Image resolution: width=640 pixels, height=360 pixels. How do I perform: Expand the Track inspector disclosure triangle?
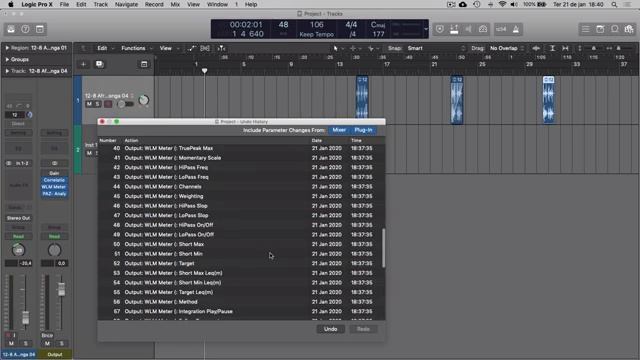click(x=7, y=71)
